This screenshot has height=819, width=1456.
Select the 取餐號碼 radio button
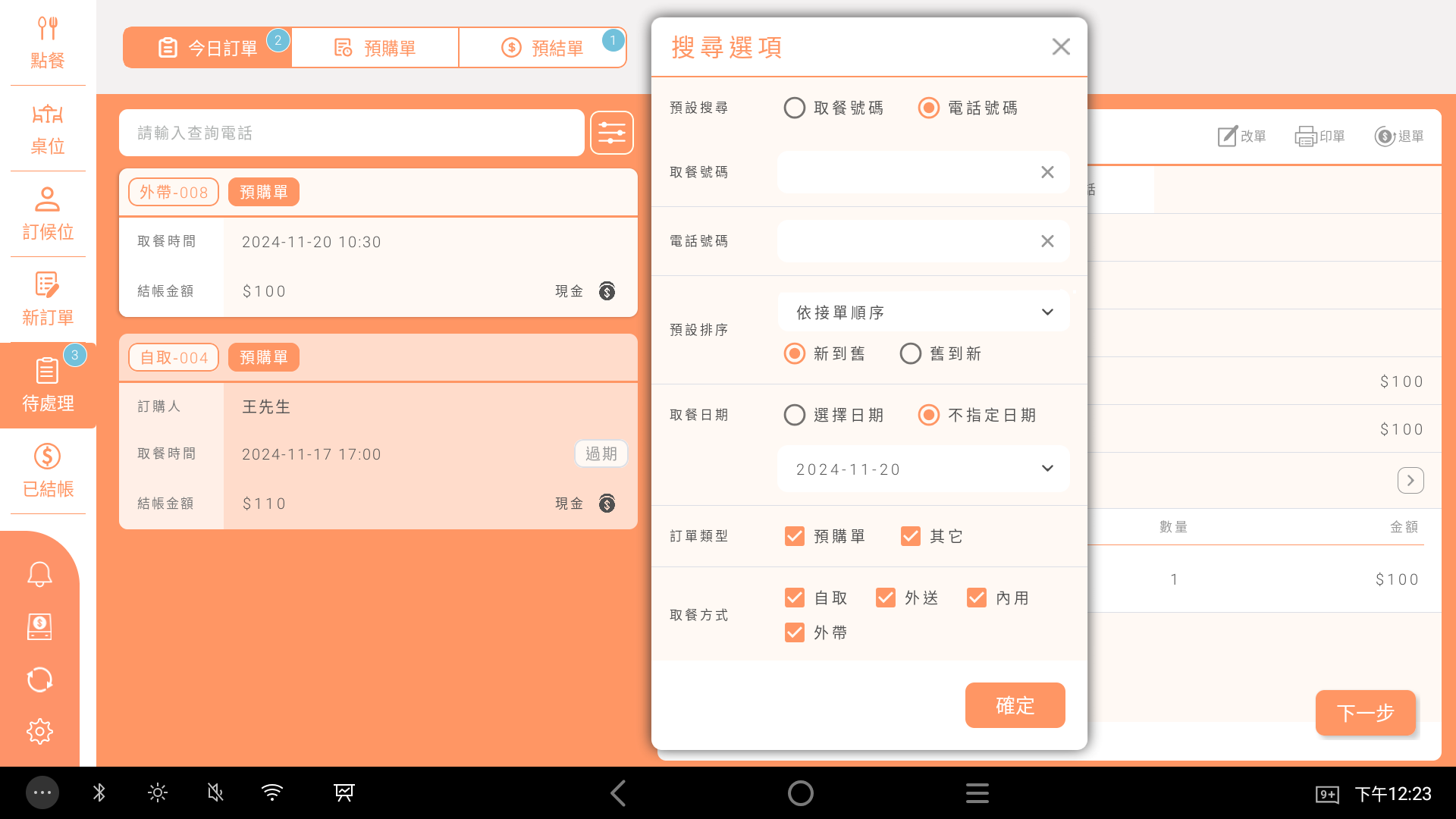click(x=794, y=108)
